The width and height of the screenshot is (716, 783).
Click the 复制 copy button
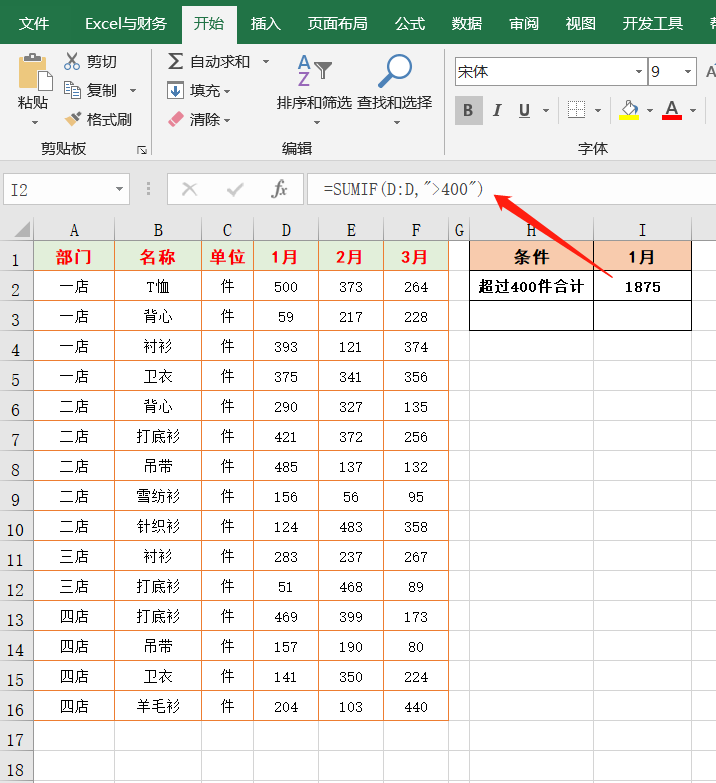click(91, 90)
